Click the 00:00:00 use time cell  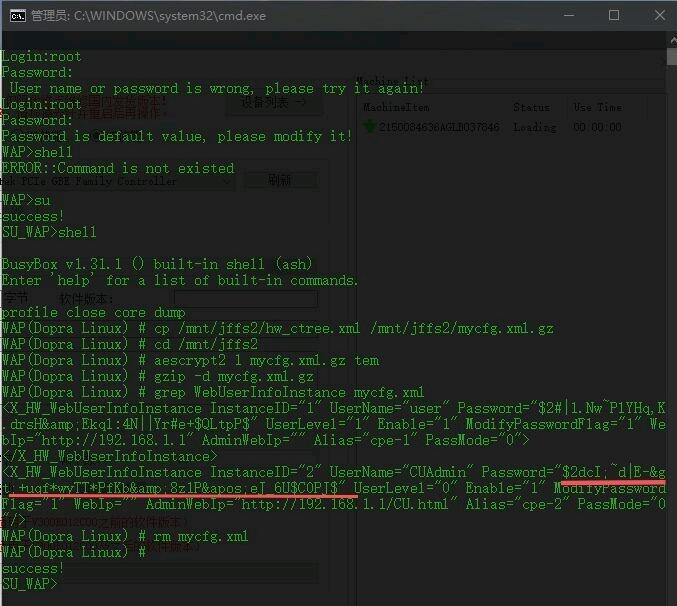(598, 127)
